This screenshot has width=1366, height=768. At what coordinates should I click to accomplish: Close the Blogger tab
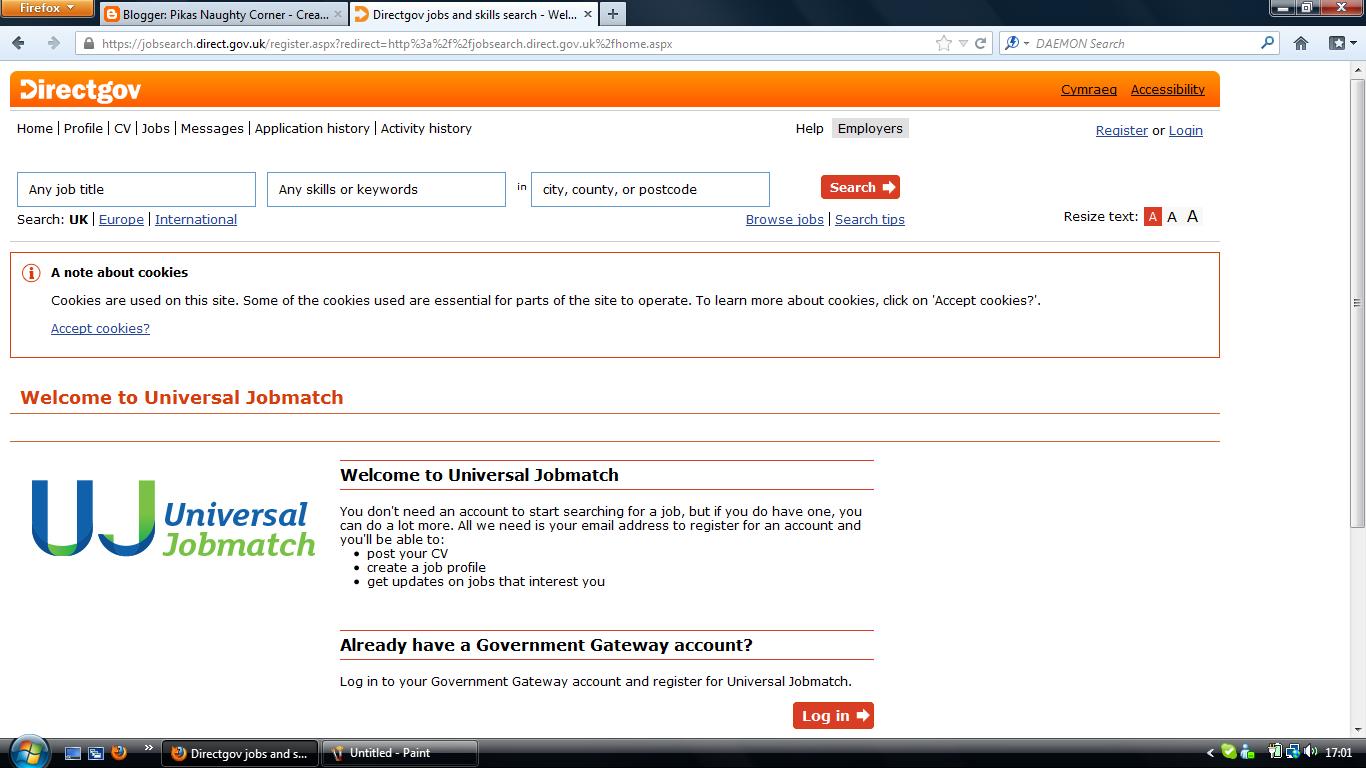pyautogui.click(x=337, y=15)
